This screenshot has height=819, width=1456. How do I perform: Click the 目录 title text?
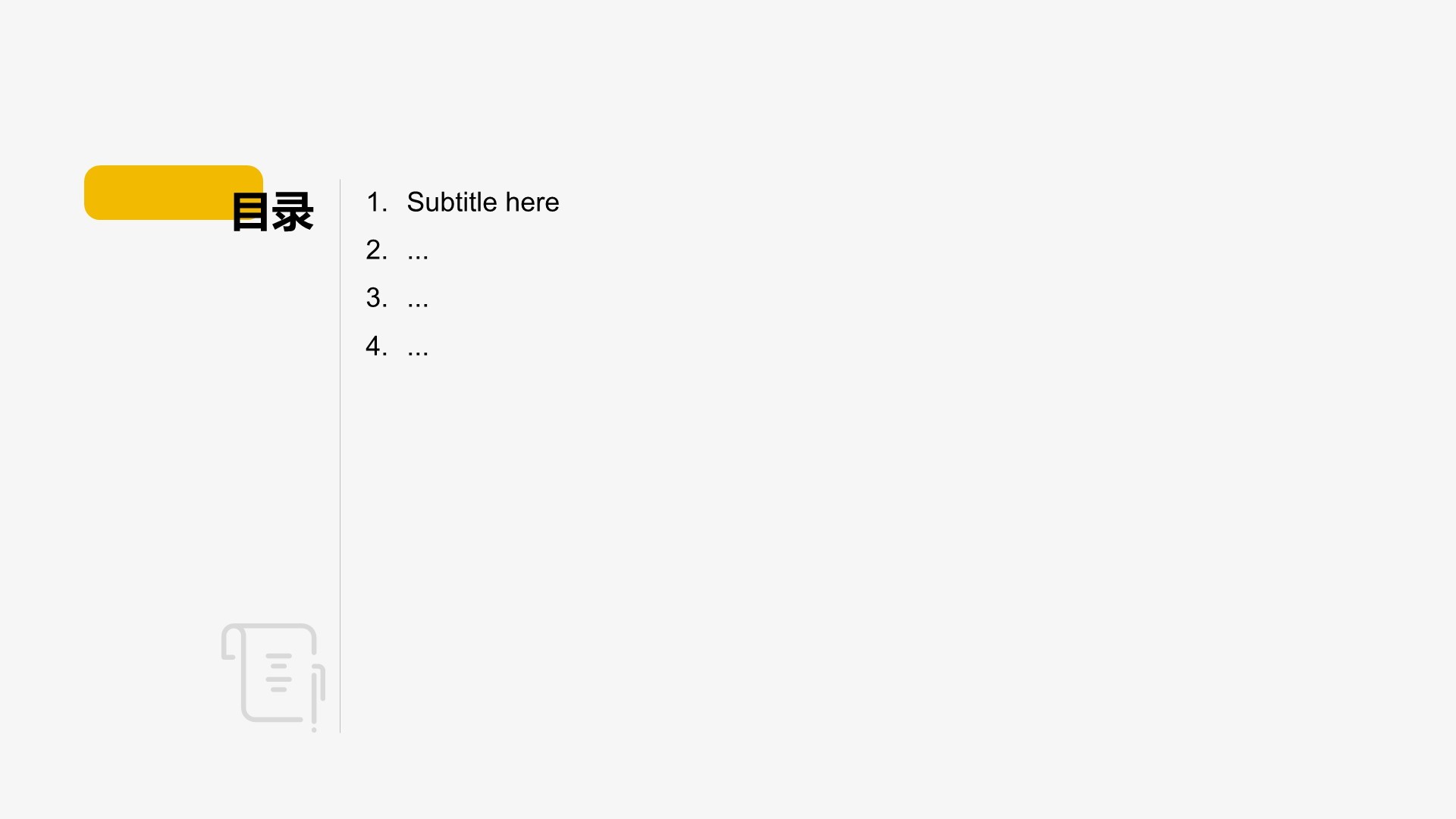[272, 212]
